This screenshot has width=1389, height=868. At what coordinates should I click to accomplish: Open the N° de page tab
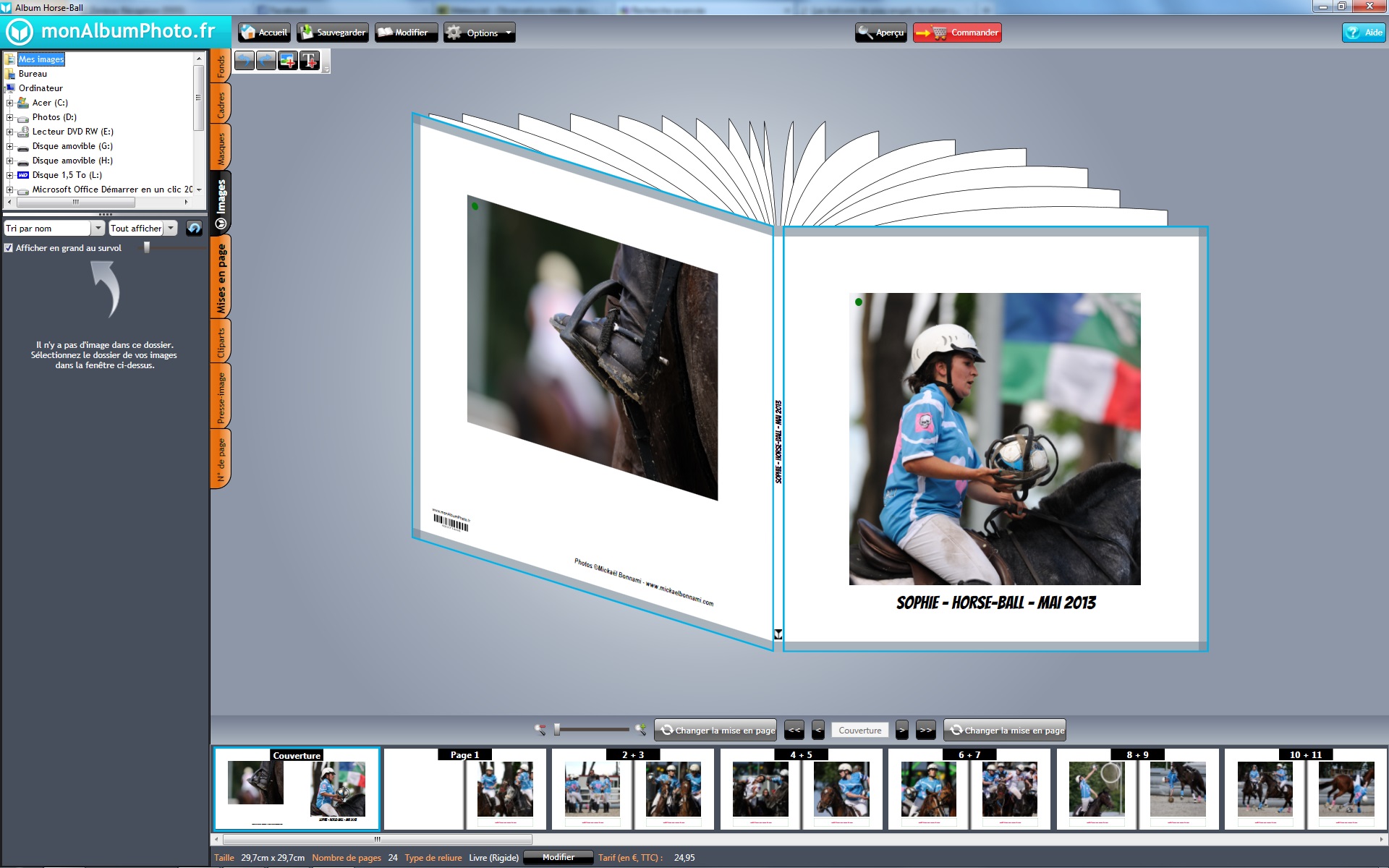(221, 459)
